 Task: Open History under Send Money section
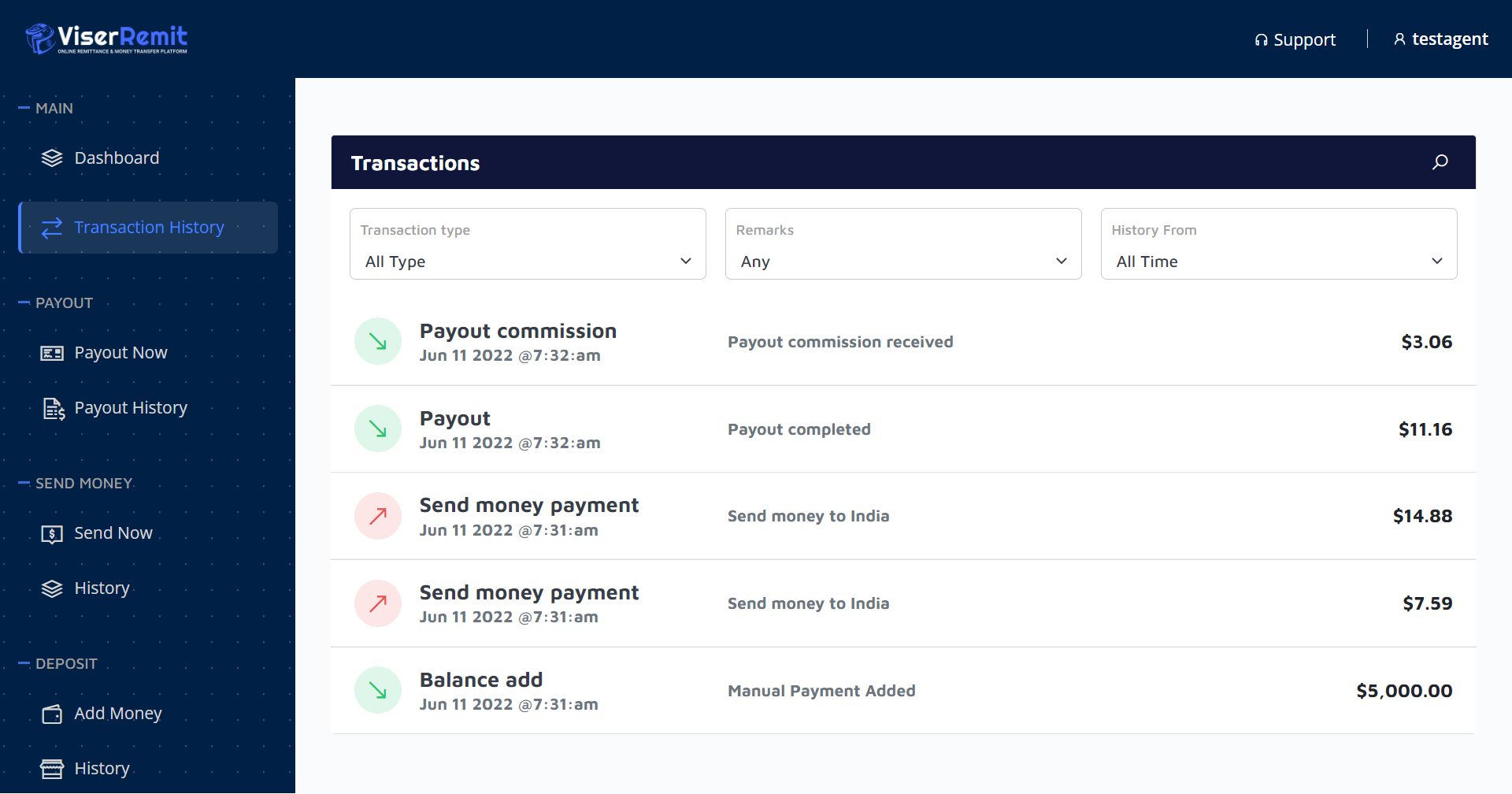pyautogui.click(x=102, y=588)
